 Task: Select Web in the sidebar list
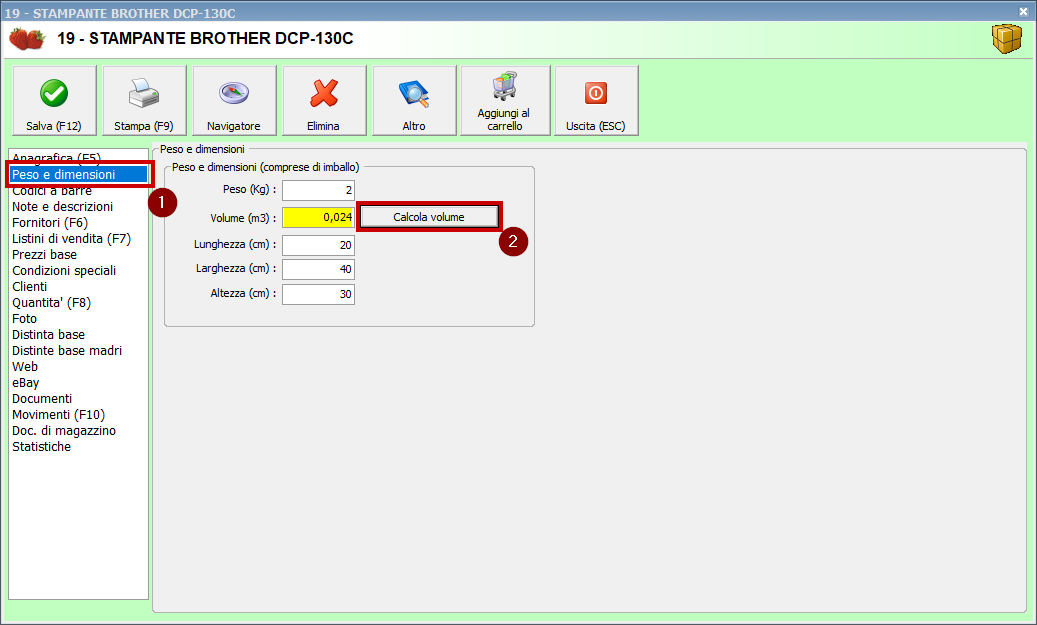[x=25, y=366]
